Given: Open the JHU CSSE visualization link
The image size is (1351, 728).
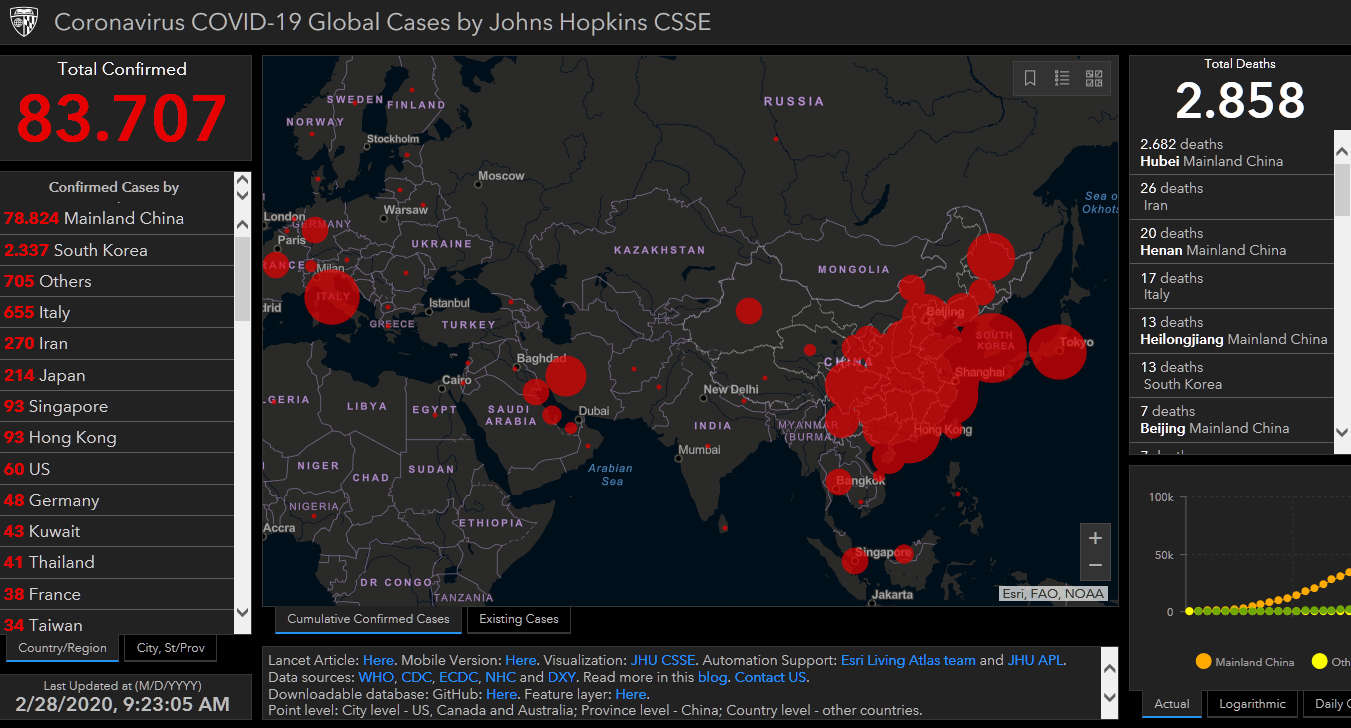Looking at the screenshot, I should click(x=662, y=660).
